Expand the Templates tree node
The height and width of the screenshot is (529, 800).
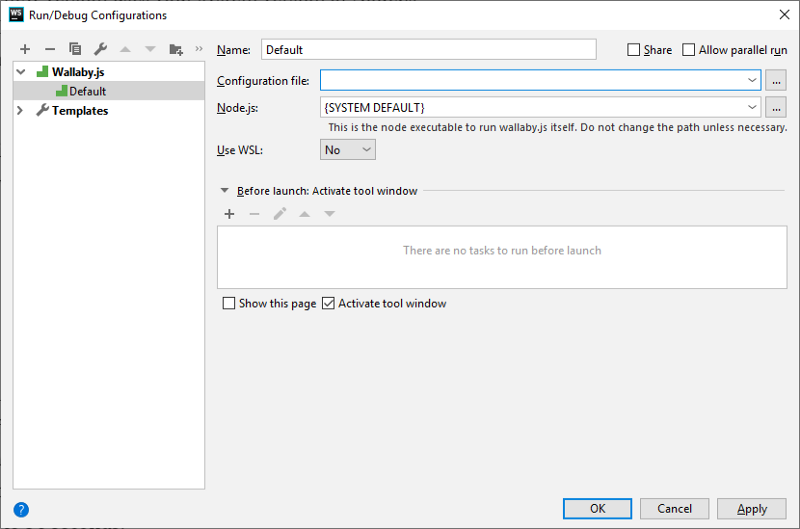(20, 110)
